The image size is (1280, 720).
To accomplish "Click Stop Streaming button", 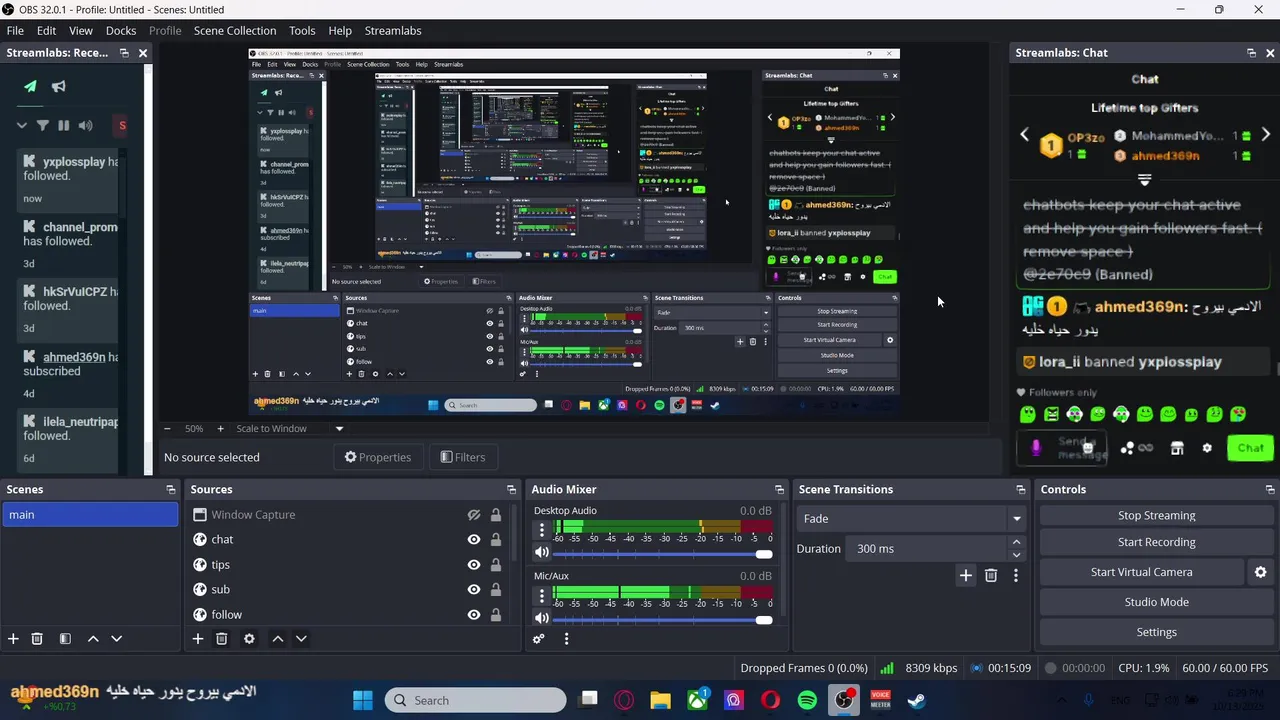I will point(1156,515).
